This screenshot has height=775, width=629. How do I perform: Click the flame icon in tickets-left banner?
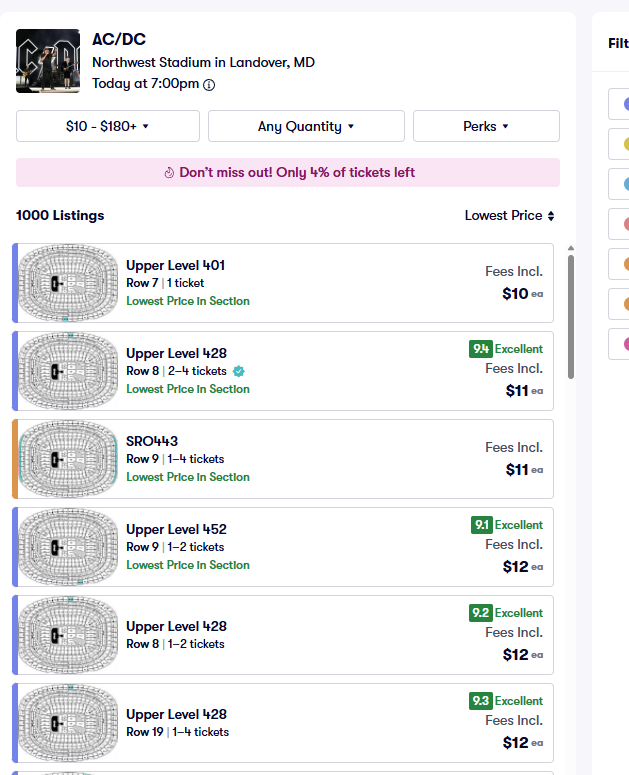[169, 172]
